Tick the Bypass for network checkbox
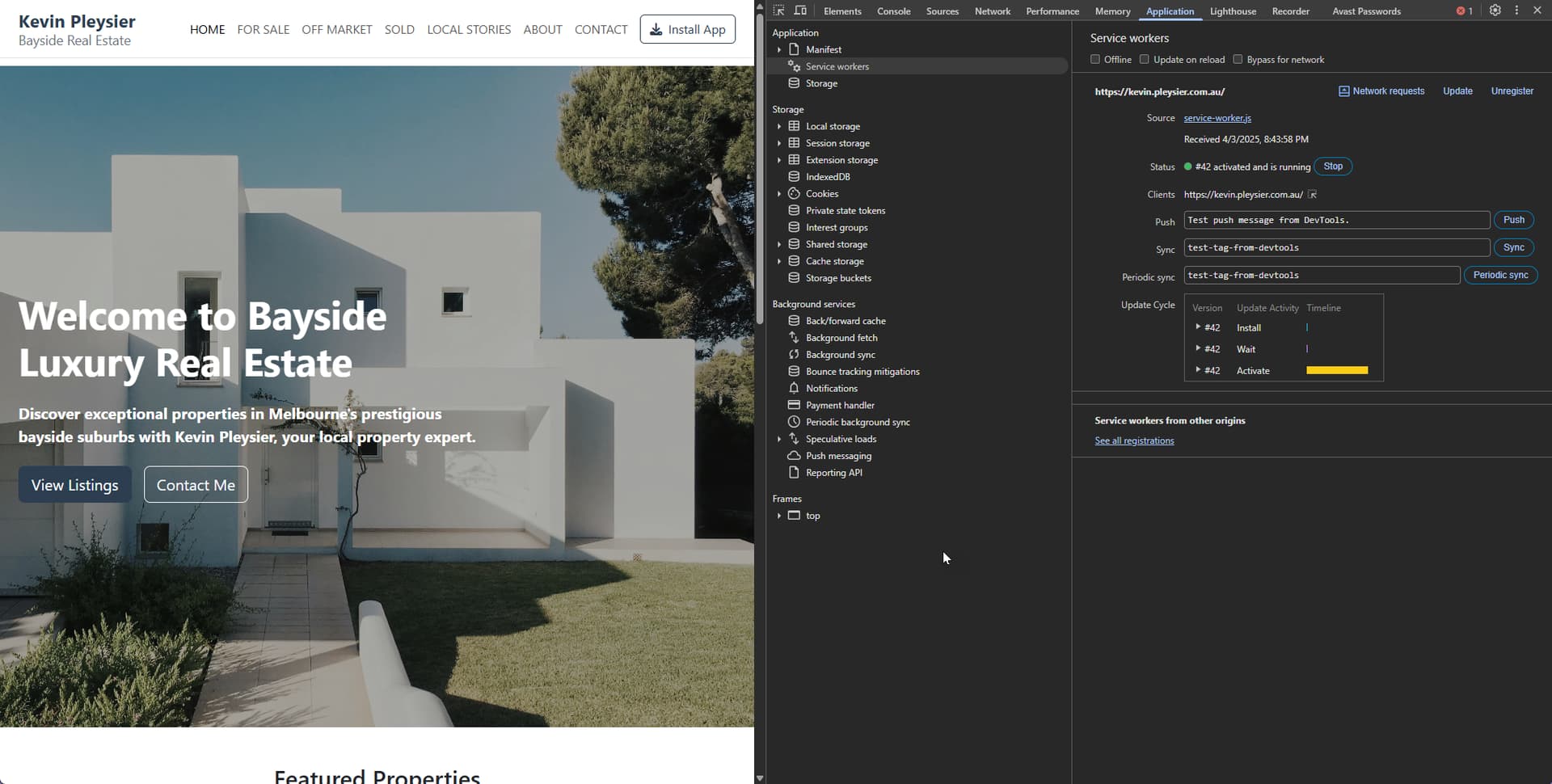The image size is (1552, 784). [x=1238, y=60]
